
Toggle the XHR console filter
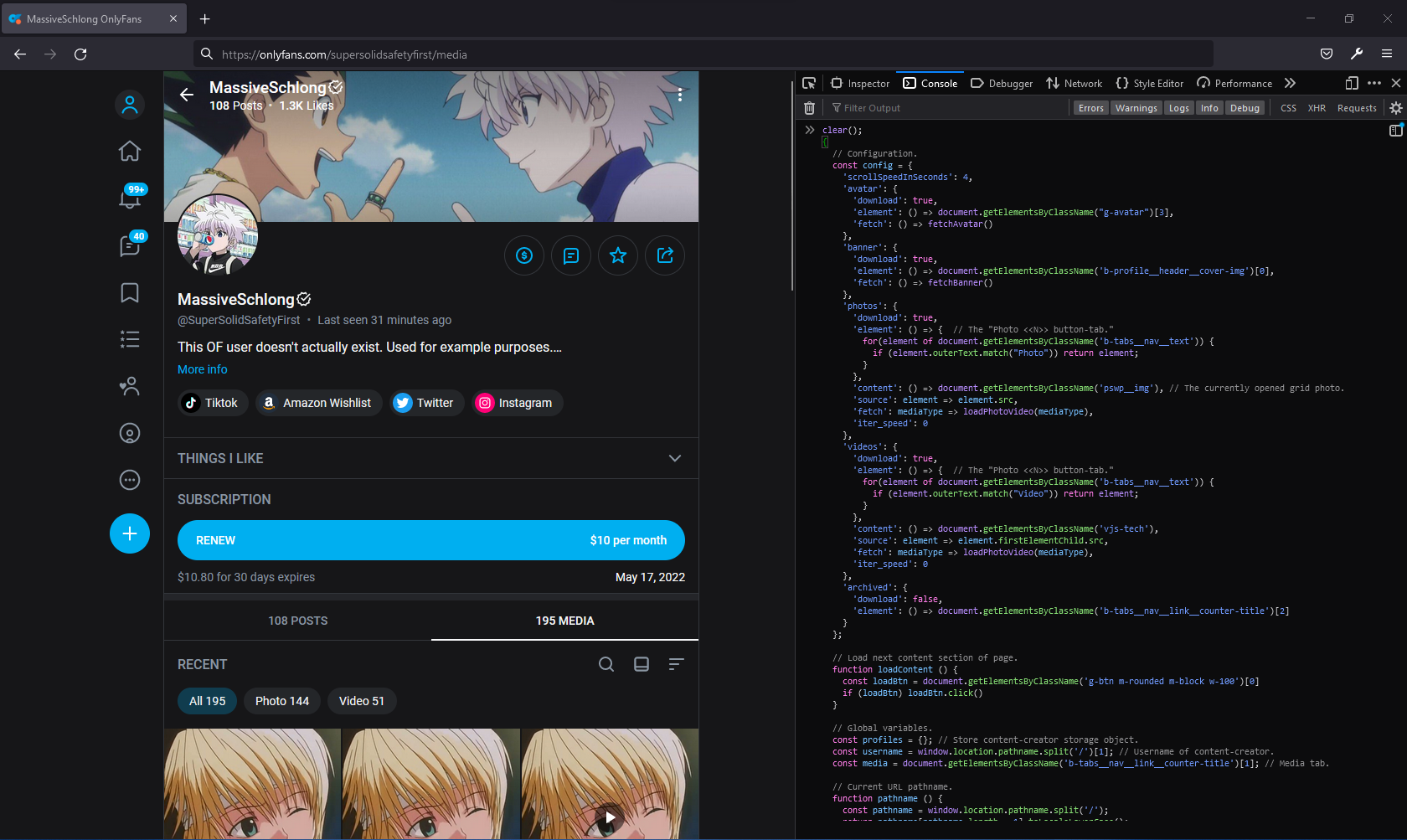(1317, 108)
